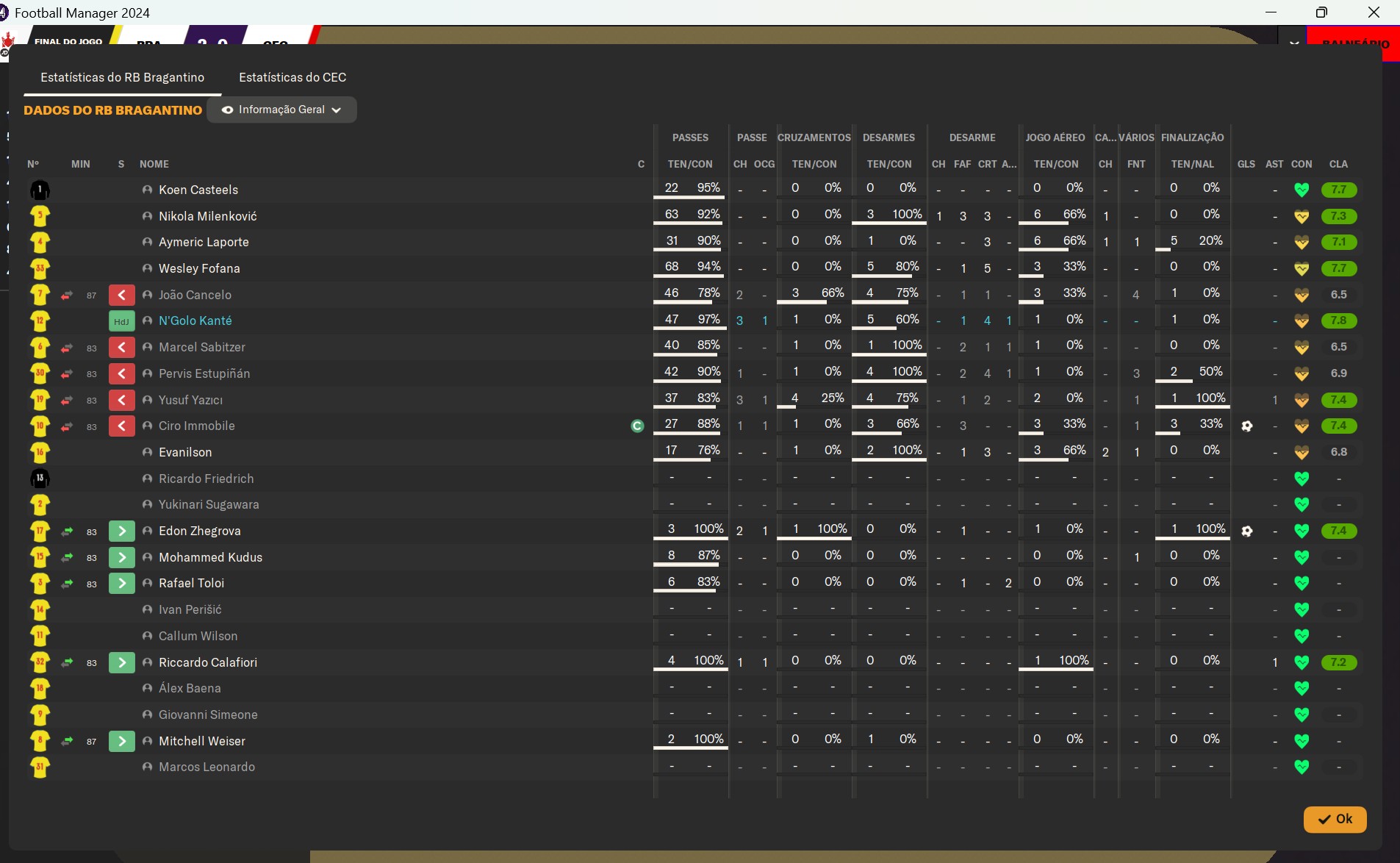Click Ricardo Friedrich goalkeeper shirt icon
The height and width of the screenshot is (863, 1400).
pos(40,479)
